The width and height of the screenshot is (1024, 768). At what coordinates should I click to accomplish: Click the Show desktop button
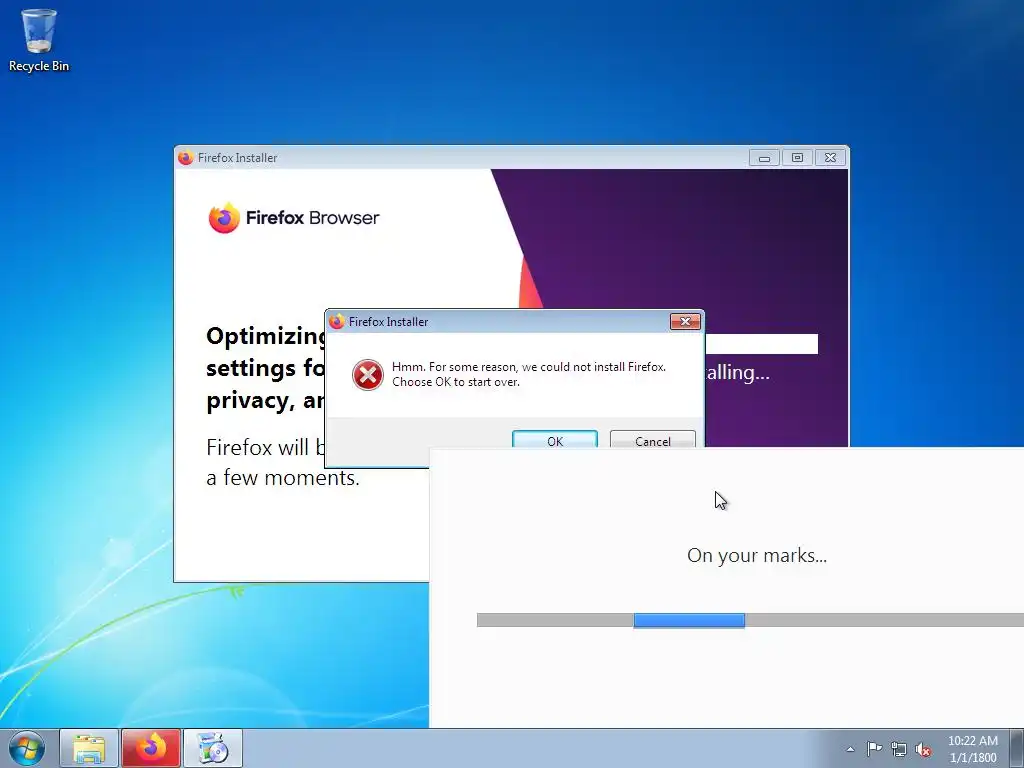(x=1017, y=748)
